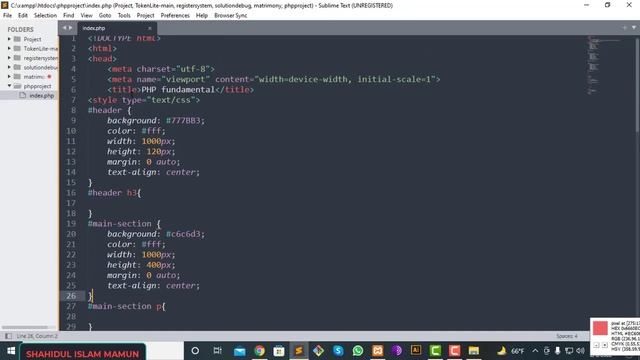
Task: Click line number 17 in the gutter
Action: point(71,203)
